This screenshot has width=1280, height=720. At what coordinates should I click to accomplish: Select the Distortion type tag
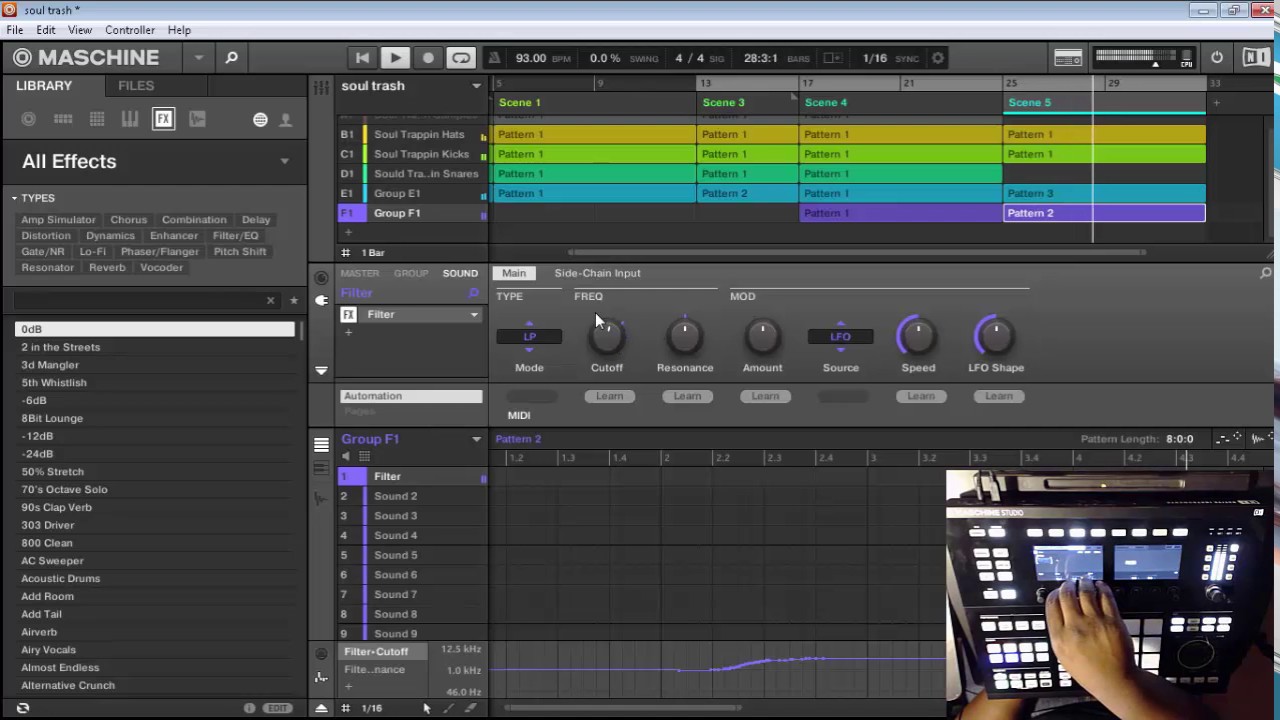pyautogui.click(x=46, y=236)
